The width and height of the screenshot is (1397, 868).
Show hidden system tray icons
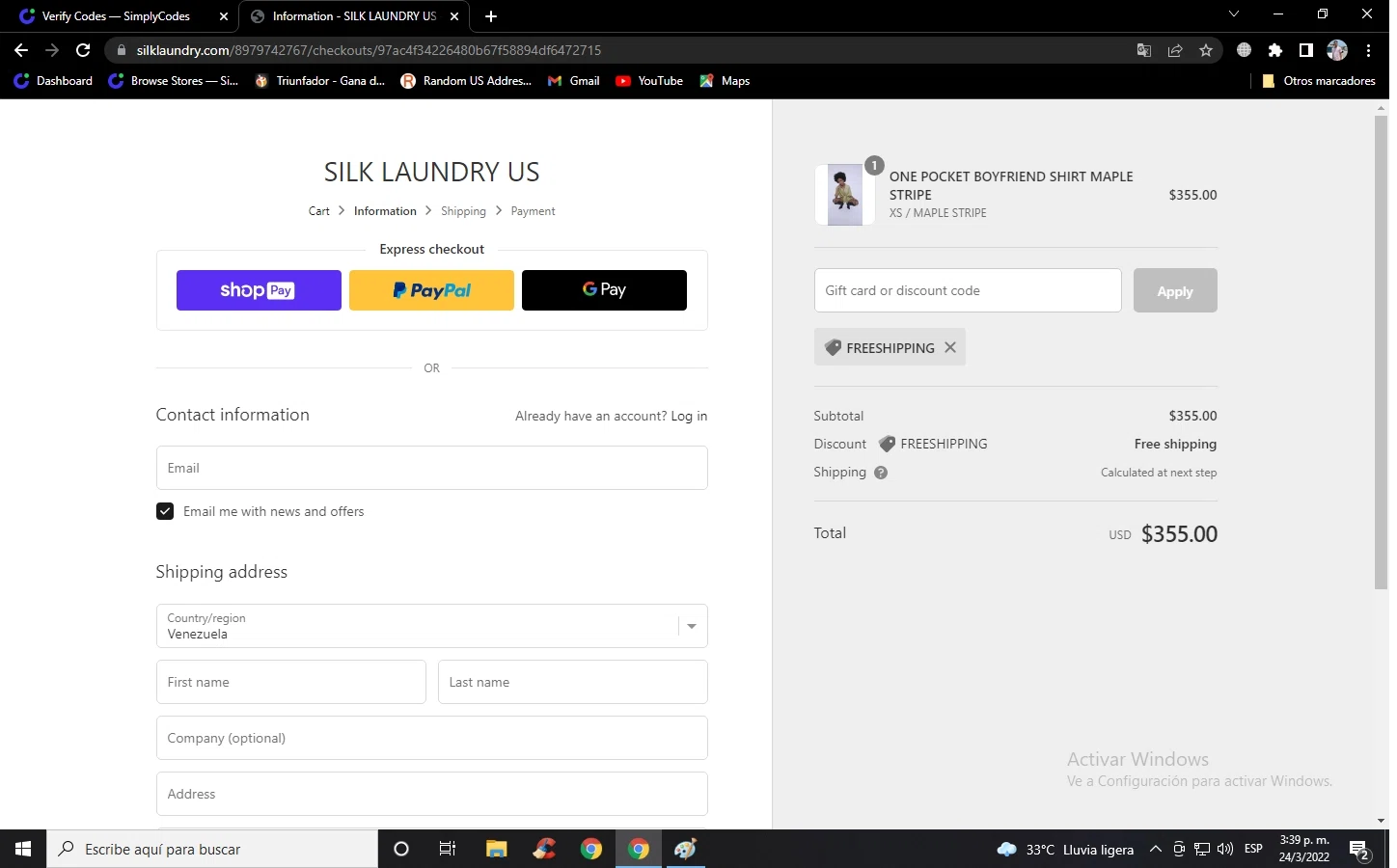(1155, 849)
